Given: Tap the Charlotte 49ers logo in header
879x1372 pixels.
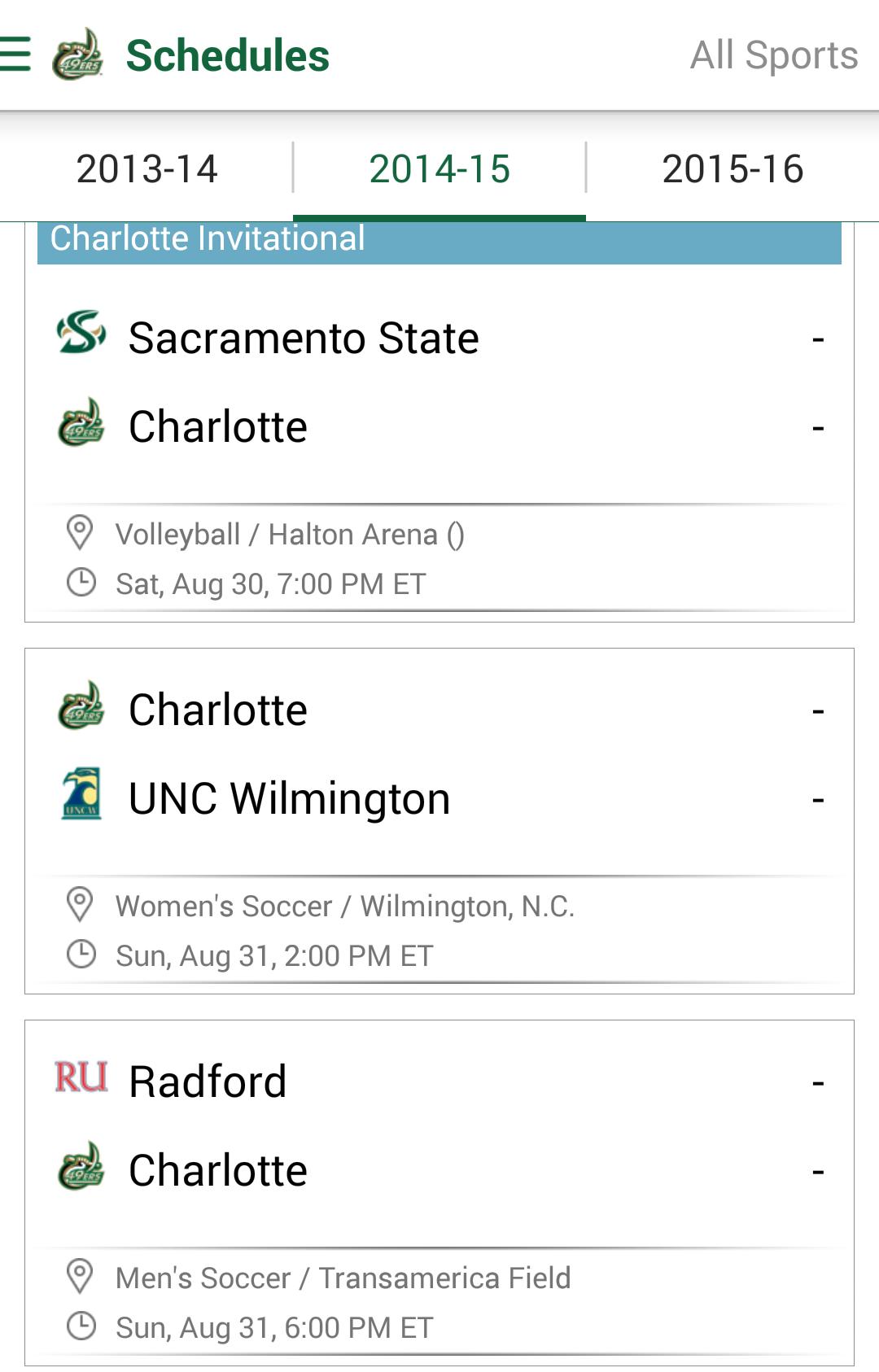Looking at the screenshot, I should click(x=77, y=55).
